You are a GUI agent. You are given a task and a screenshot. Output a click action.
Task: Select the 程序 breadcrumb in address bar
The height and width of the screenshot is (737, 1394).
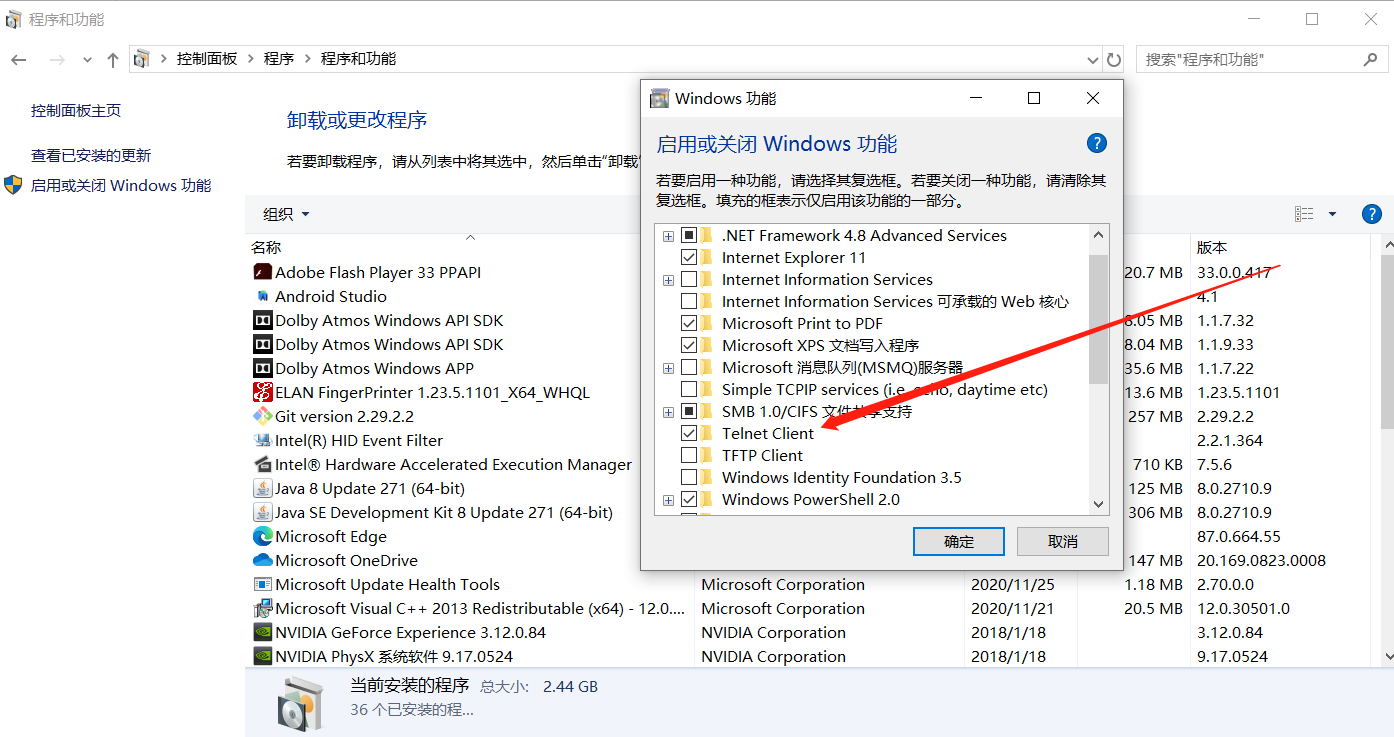[279, 59]
